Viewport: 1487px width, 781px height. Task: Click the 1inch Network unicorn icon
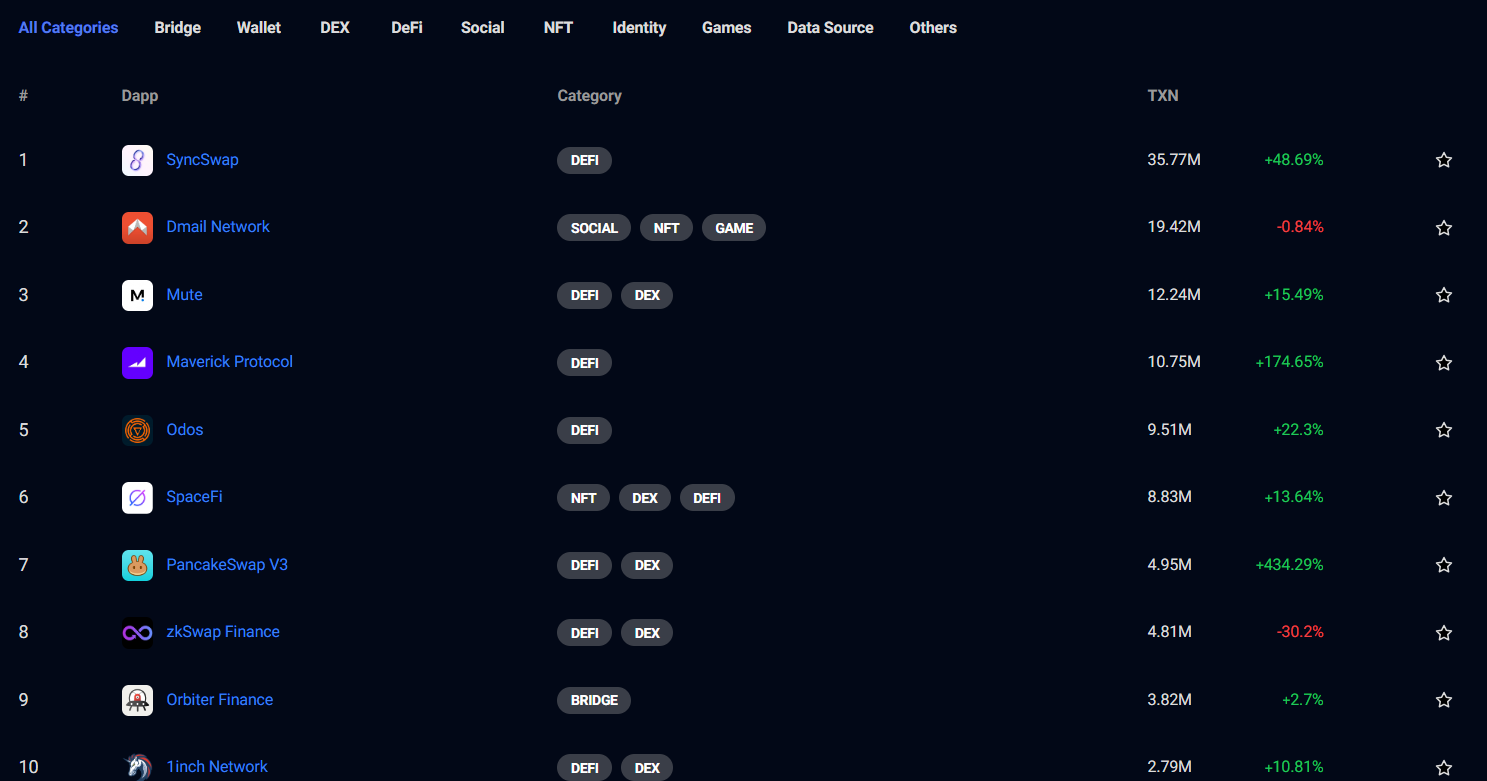tap(137, 767)
